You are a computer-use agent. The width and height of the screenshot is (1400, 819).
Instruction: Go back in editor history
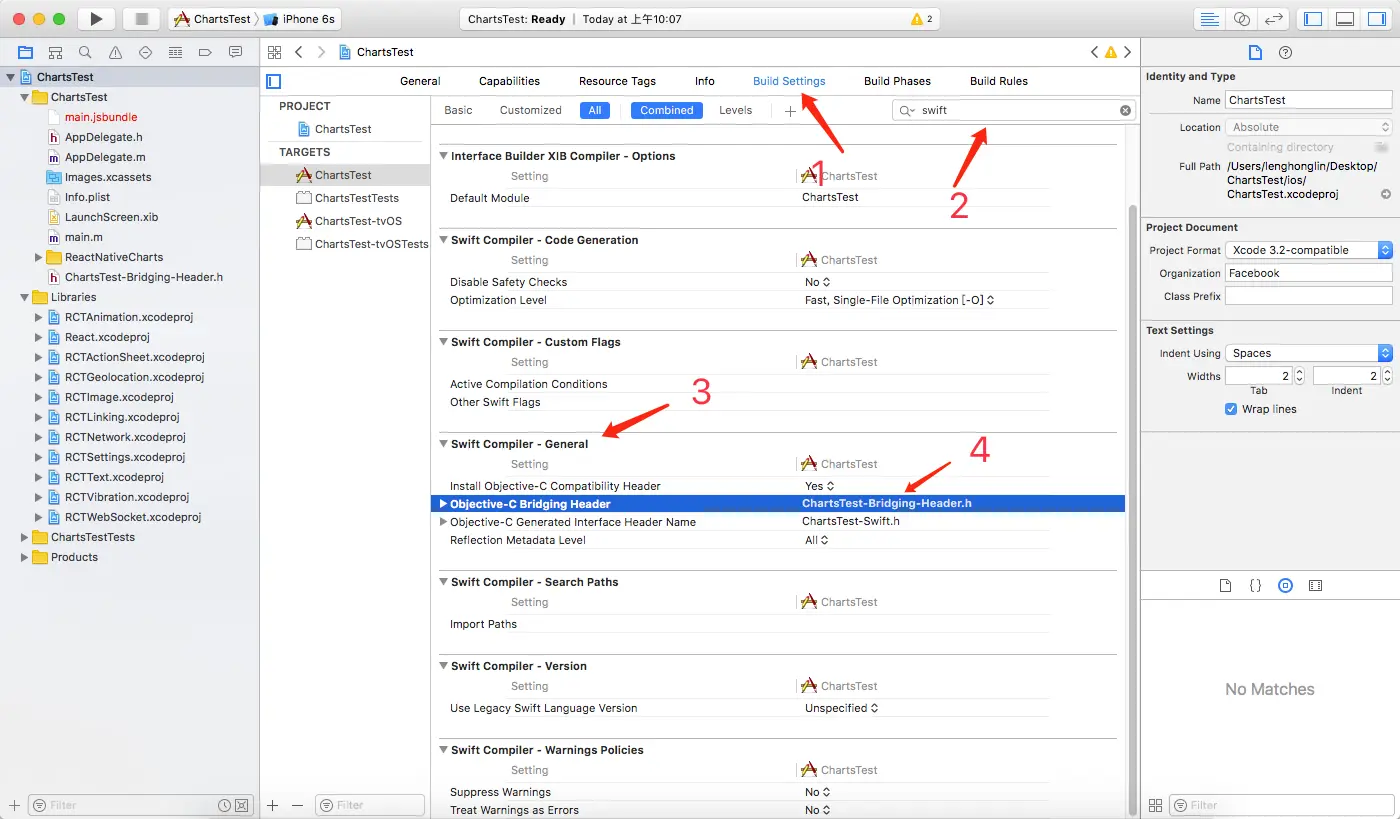(298, 52)
